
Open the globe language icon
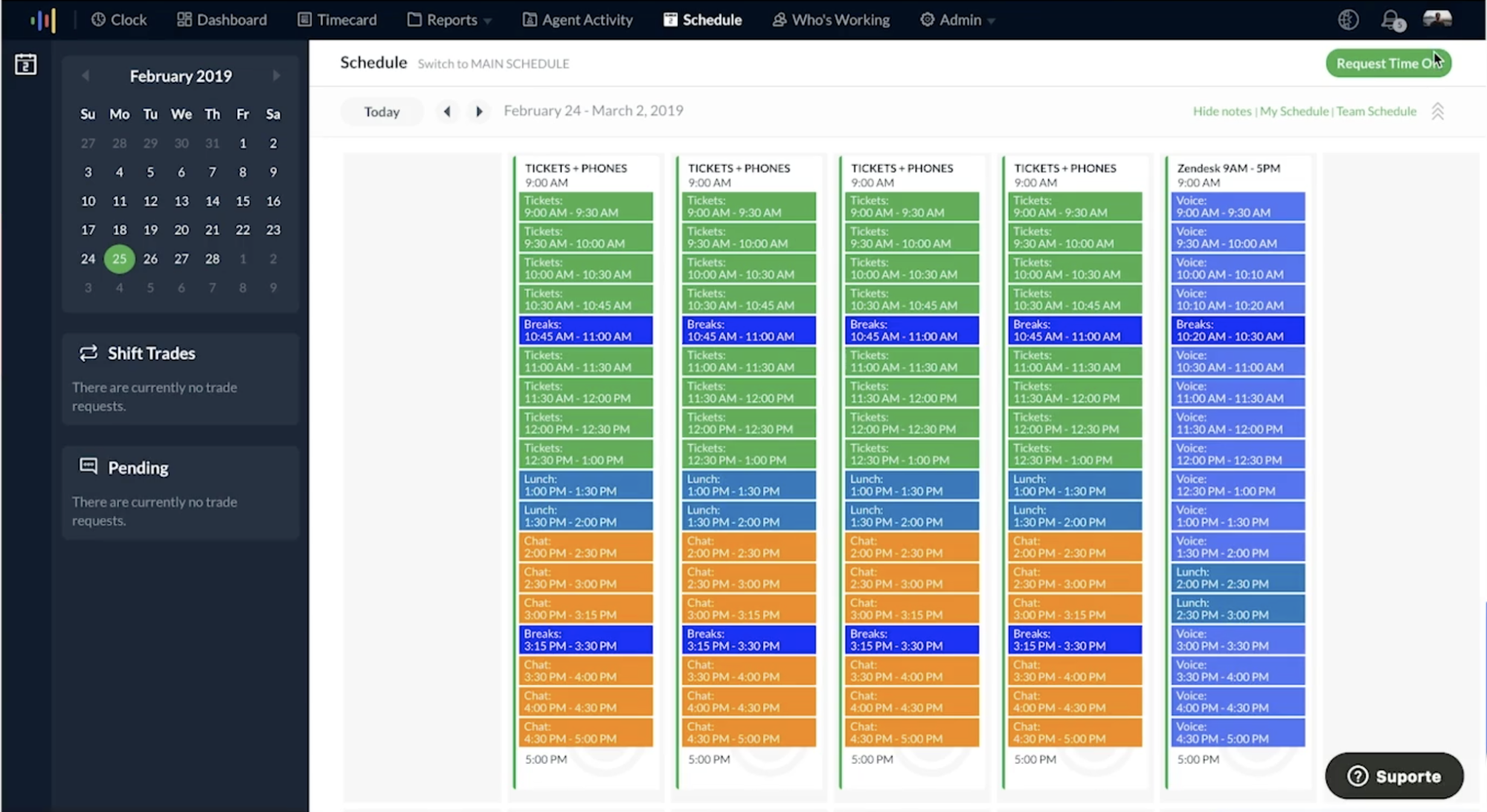(1348, 20)
